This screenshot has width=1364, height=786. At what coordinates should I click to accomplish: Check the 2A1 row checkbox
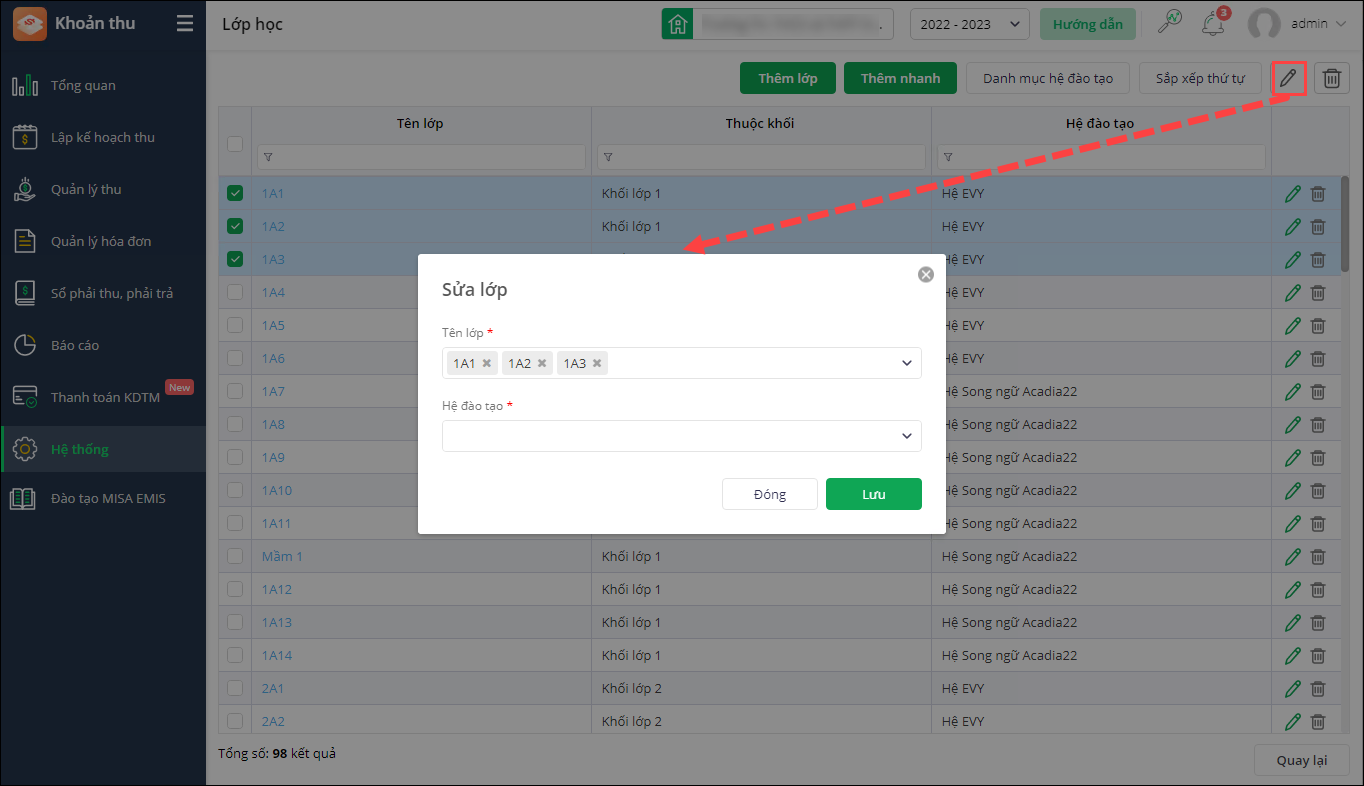click(235, 689)
